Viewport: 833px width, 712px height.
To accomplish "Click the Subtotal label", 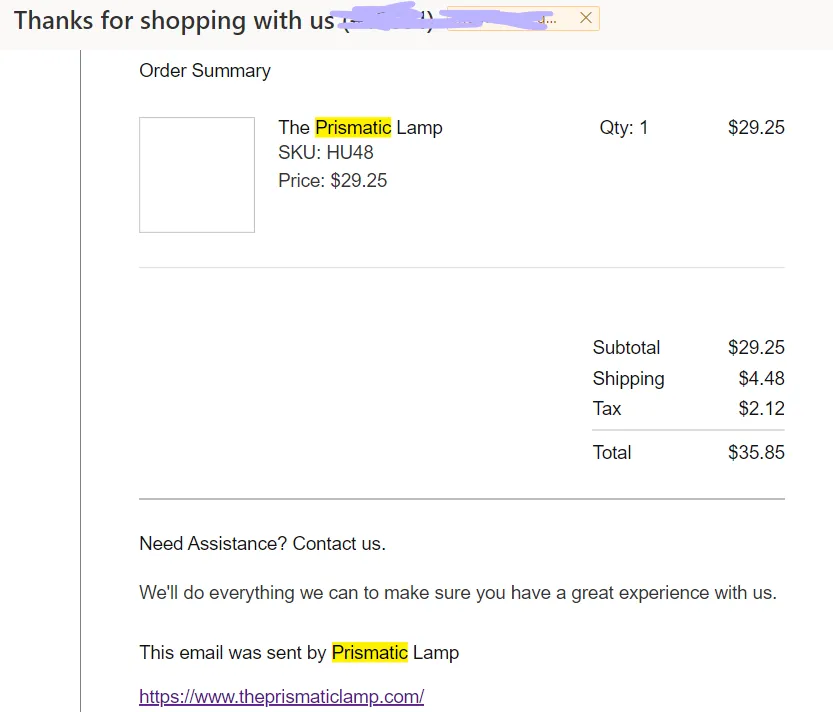I will coord(626,347).
